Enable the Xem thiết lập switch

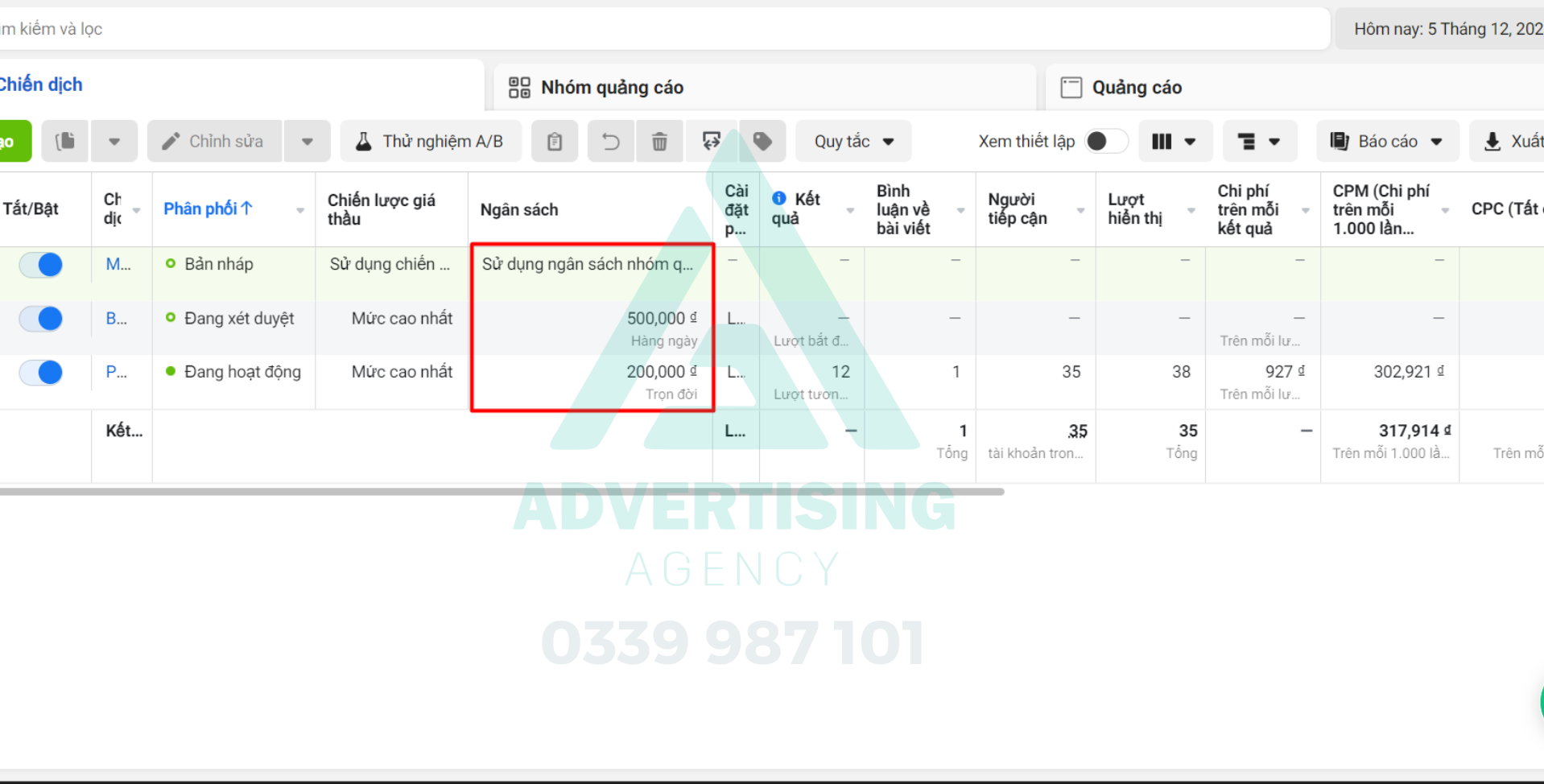1105,142
